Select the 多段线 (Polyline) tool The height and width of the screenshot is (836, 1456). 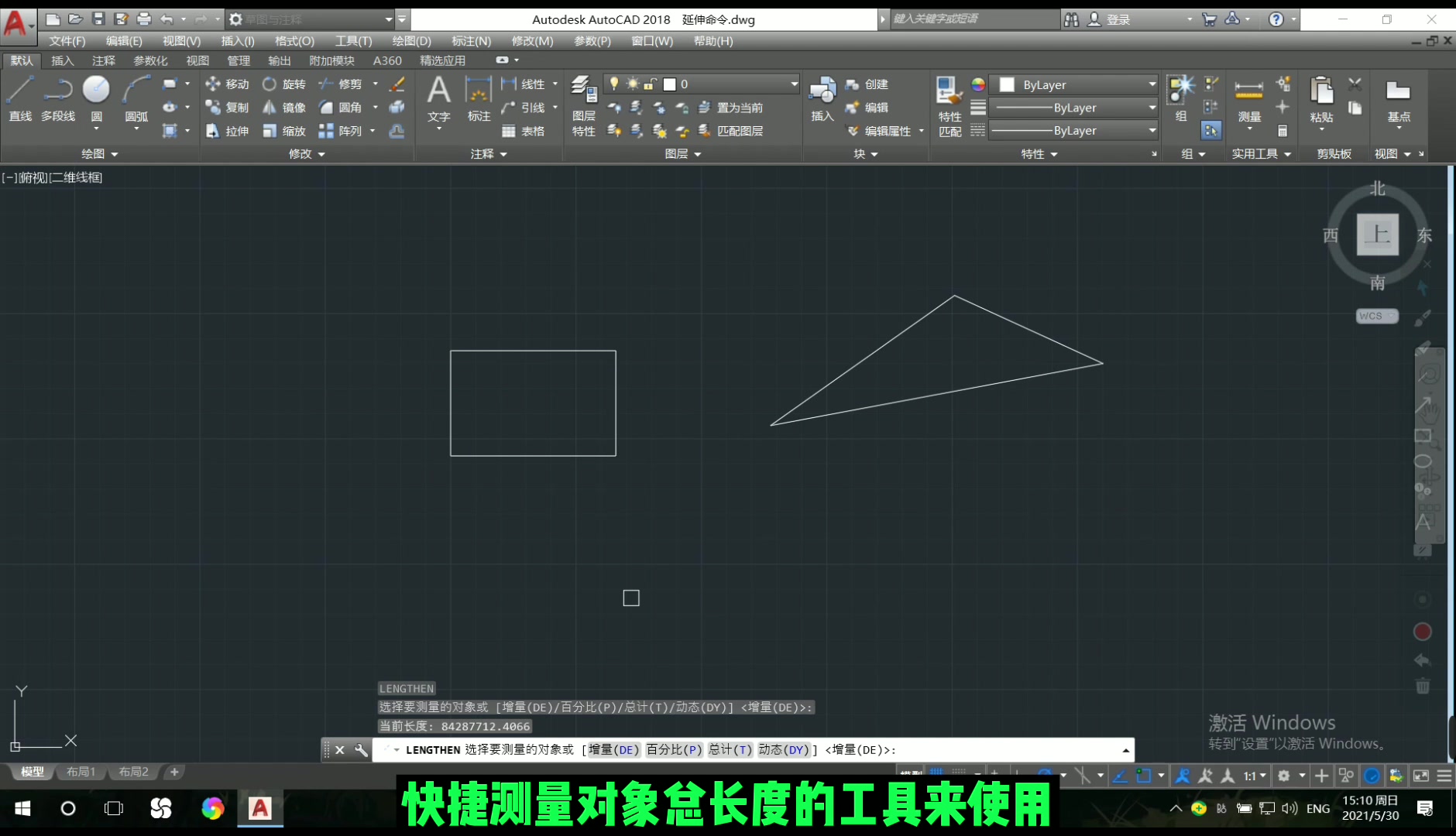pyautogui.click(x=58, y=98)
